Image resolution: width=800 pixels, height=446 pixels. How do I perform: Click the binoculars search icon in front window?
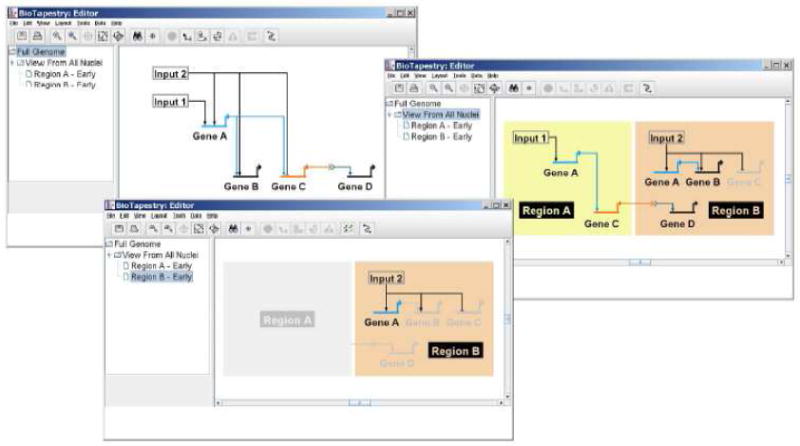pyautogui.click(x=232, y=228)
